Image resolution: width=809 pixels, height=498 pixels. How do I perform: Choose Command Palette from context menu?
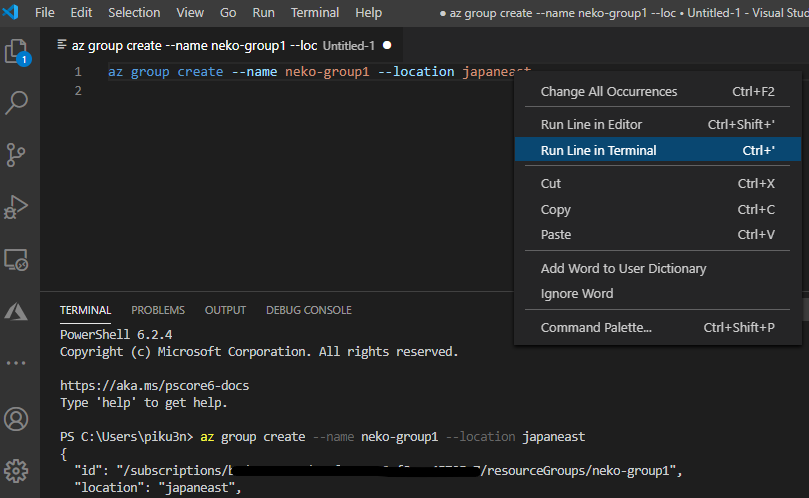[658, 327]
